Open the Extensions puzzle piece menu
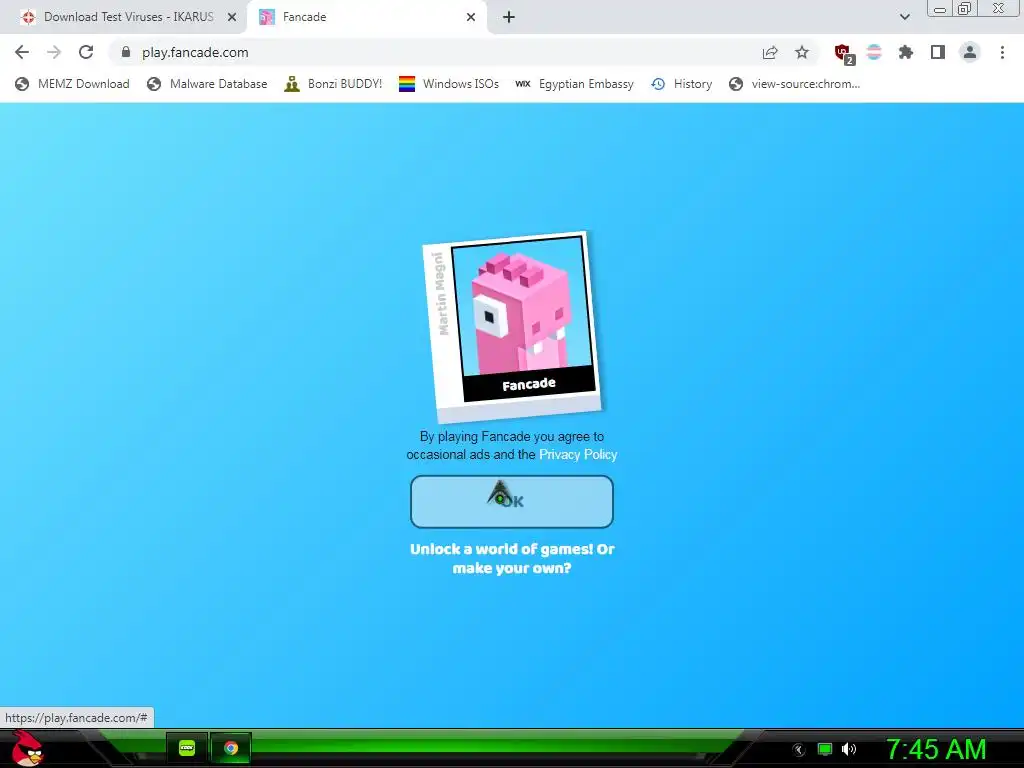The image size is (1024, 768). click(x=906, y=52)
